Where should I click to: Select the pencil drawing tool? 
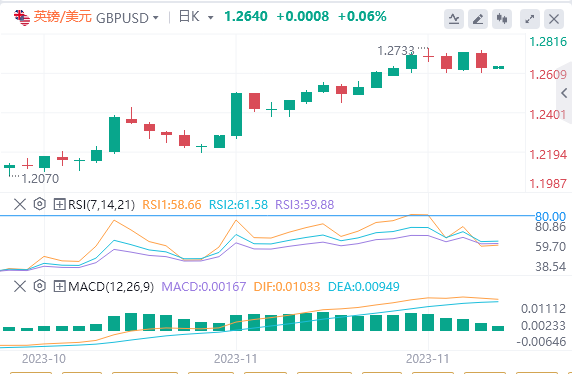click(x=478, y=19)
